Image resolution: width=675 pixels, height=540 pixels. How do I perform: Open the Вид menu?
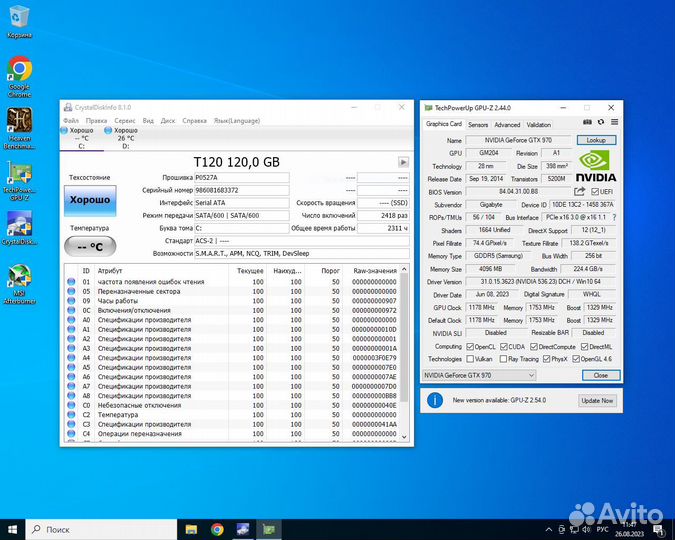148,121
